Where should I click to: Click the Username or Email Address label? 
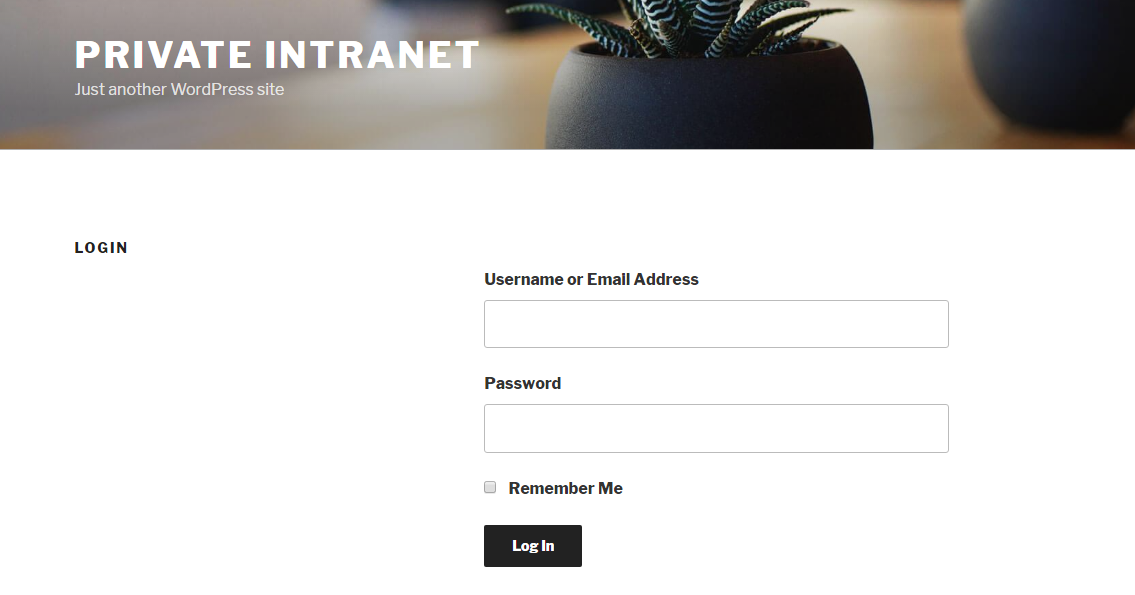591,279
